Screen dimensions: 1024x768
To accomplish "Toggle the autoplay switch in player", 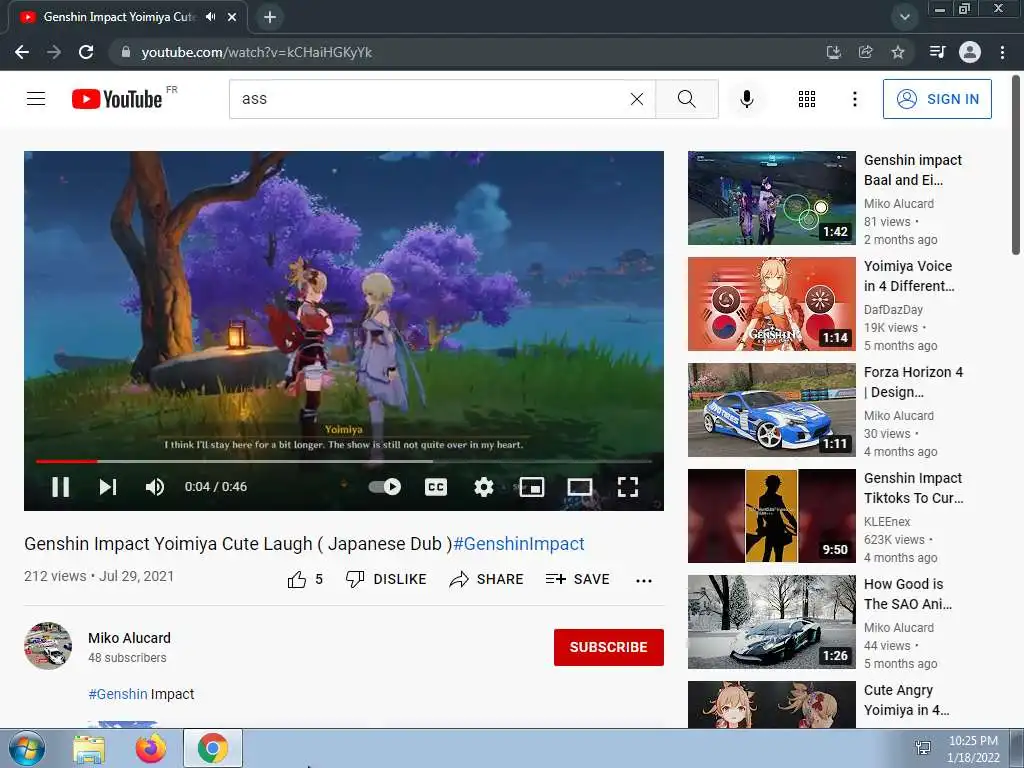I will (385, 487).
